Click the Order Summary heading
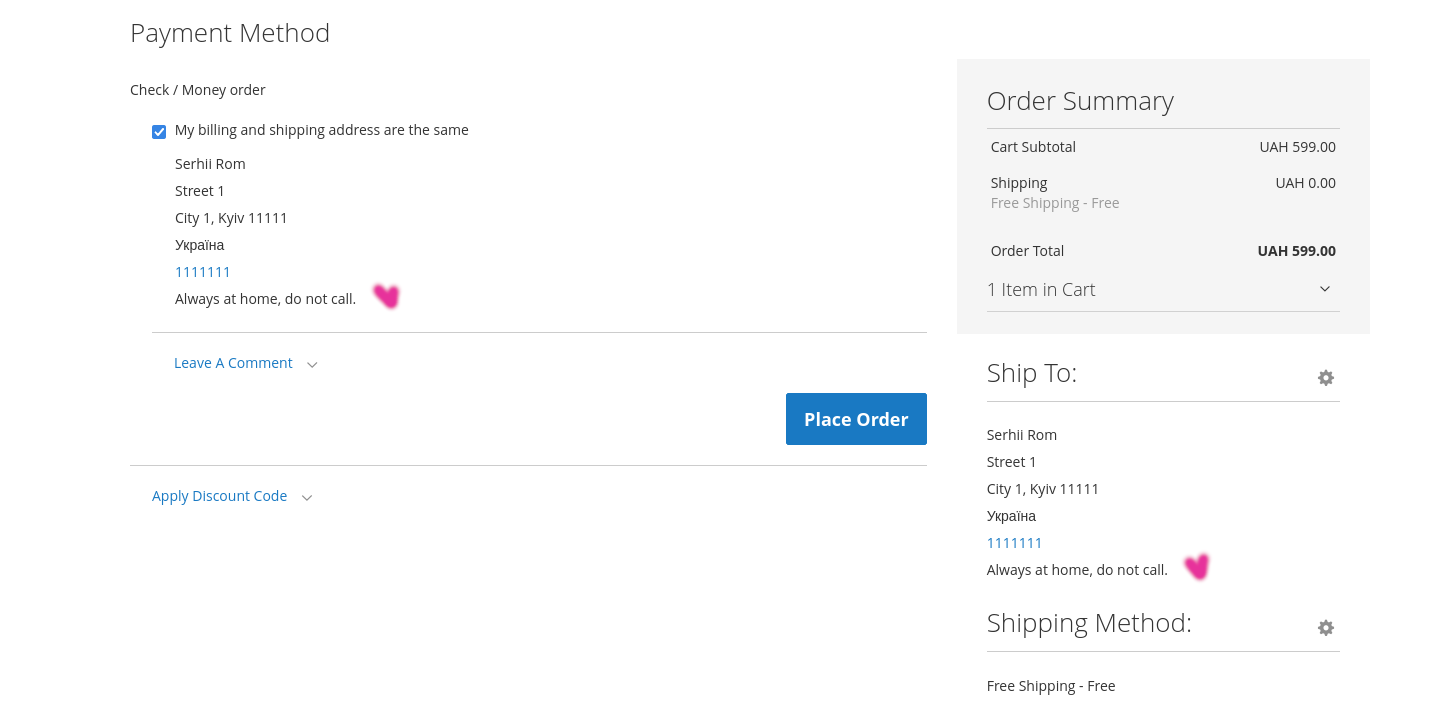 1080,101
